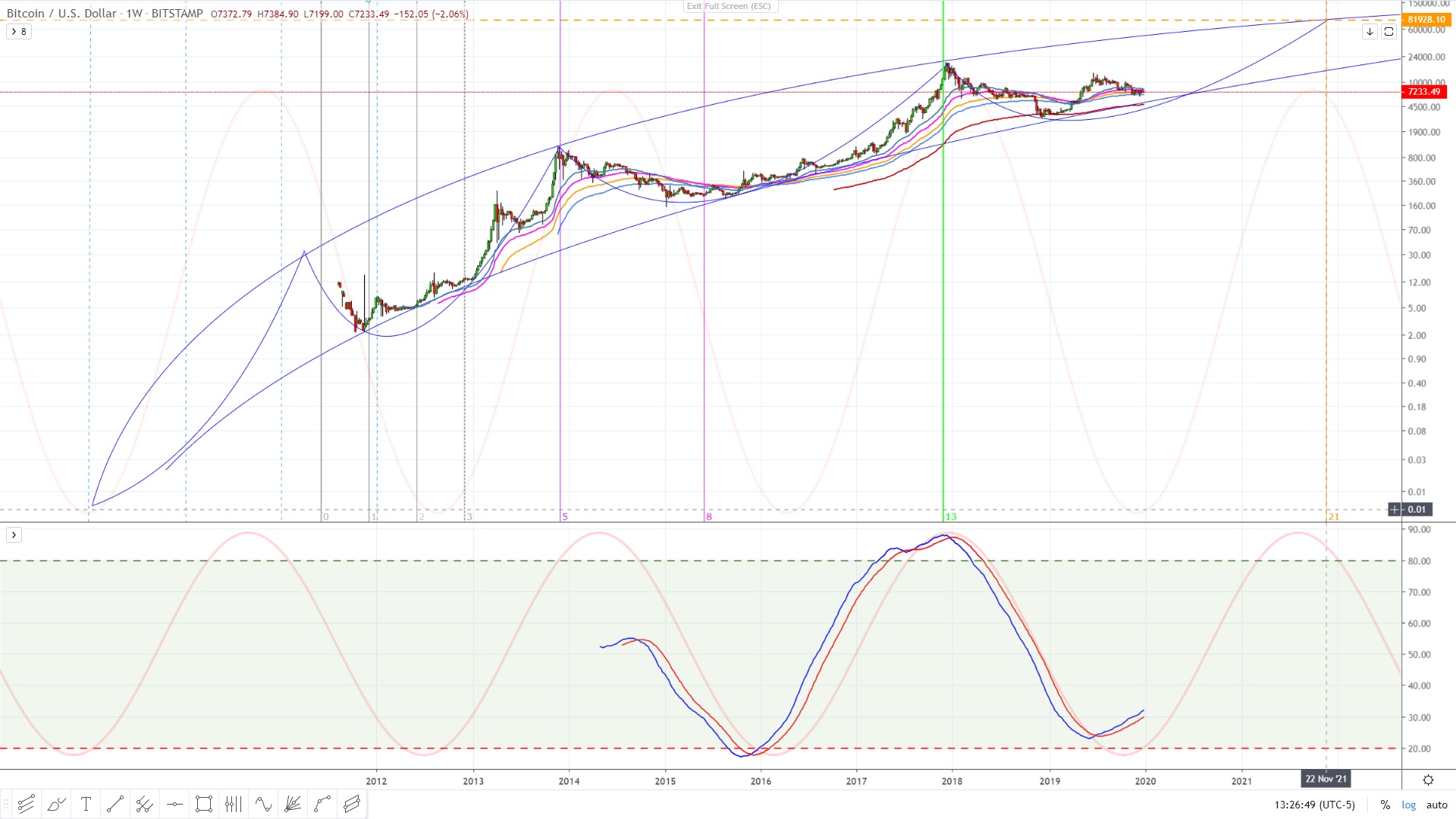Move pane down with arrow button
1456x819 pixels.
pyautogui.click(x=1370, y=31)
